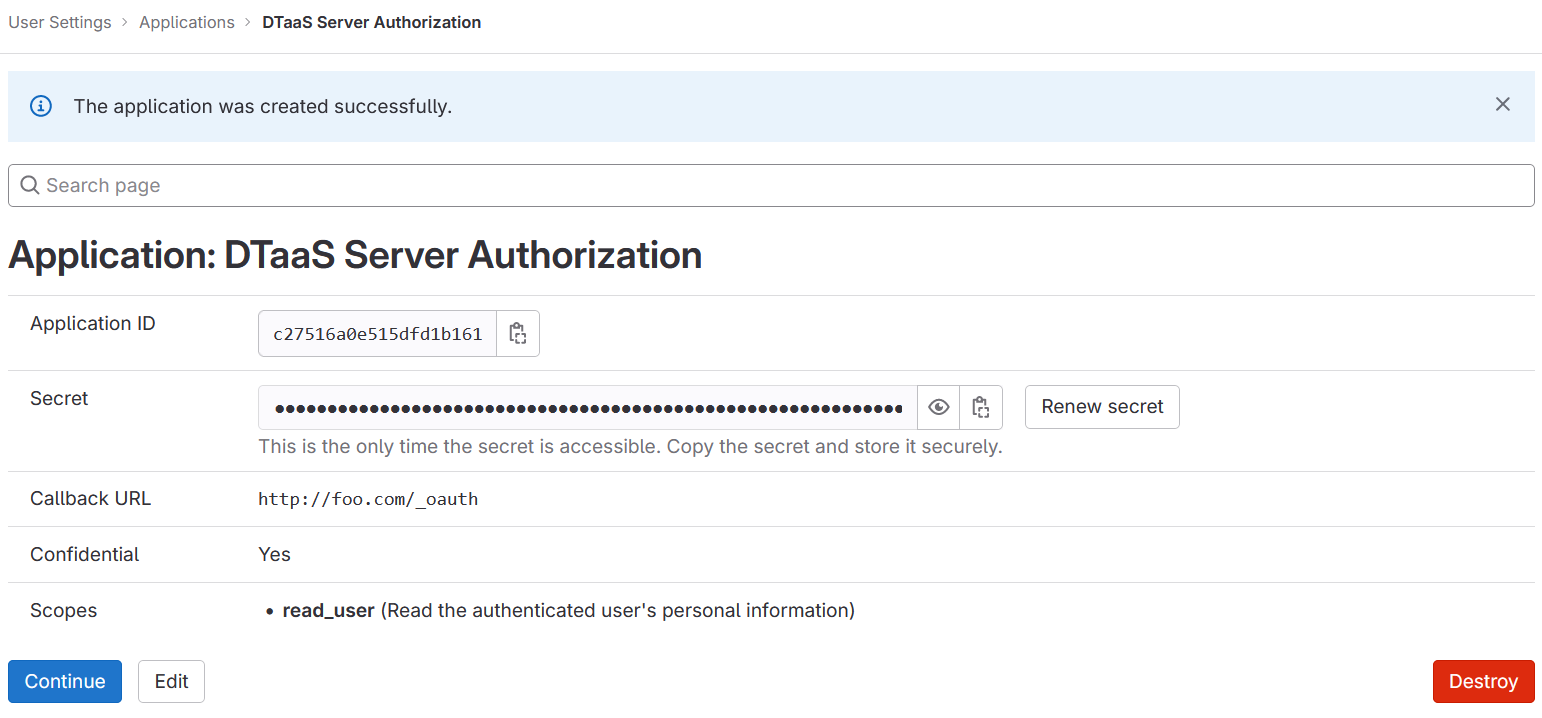
Task: Click the clipboard icon beside Application ID field
Action: (x=518, y=333)
